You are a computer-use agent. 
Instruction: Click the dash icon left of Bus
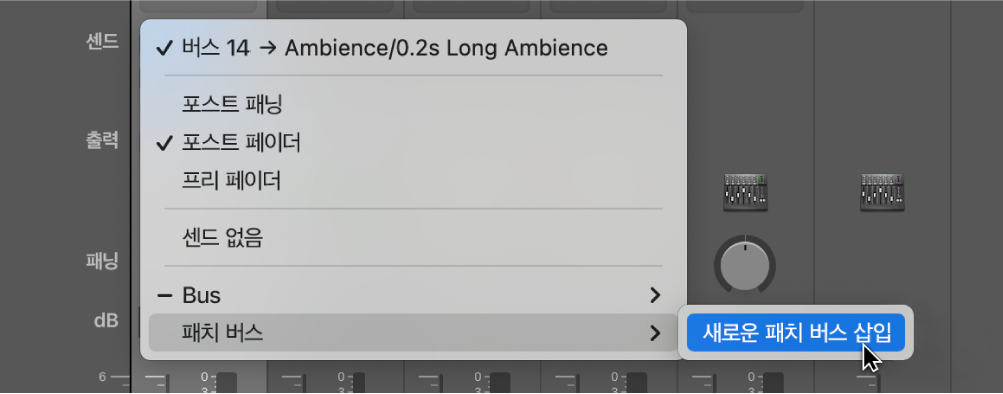coord(164,296)
